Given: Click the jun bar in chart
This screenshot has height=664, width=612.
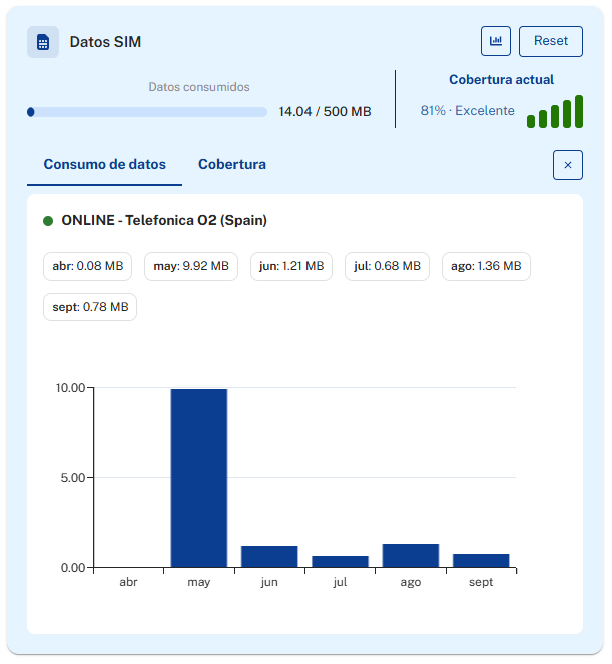Looking at the screenshot, I should [x=269, y=556].
